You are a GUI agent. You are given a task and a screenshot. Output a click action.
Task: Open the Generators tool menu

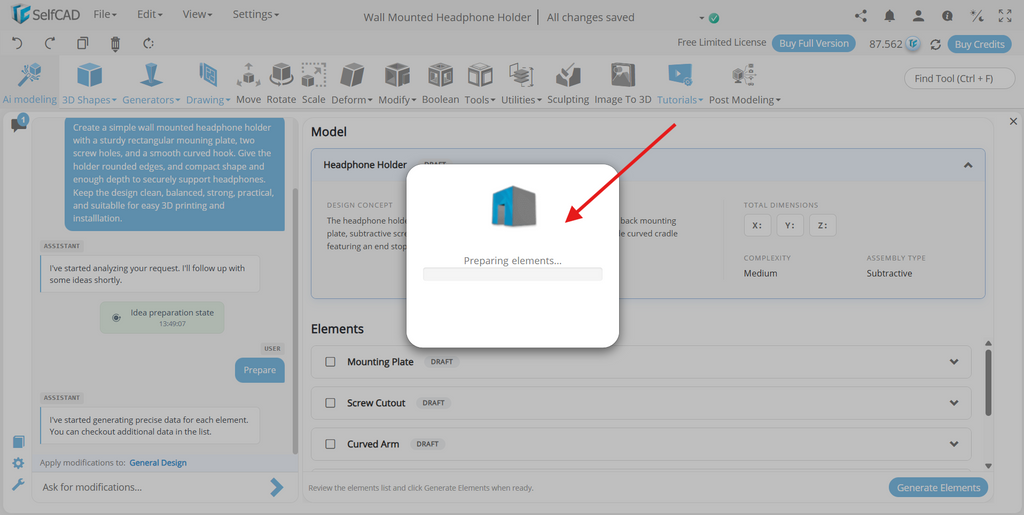(x=151, y=82)
